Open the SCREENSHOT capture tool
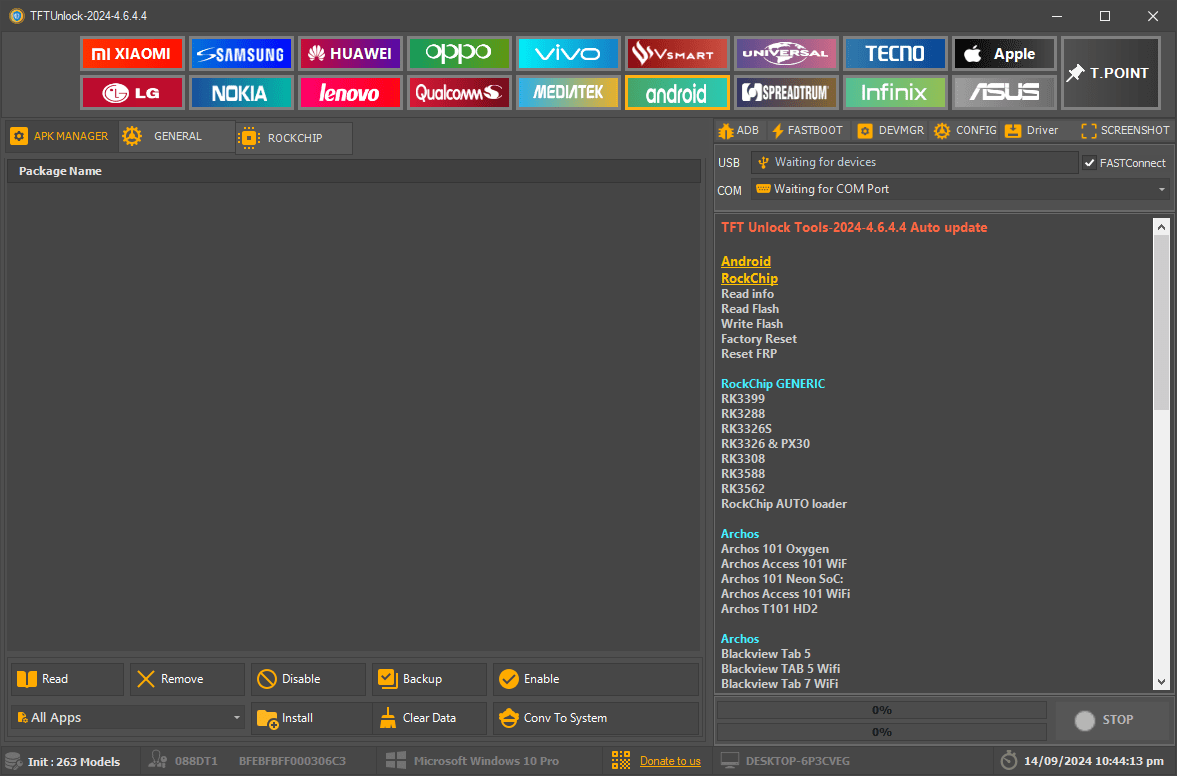This screenshot has width=1177, height=776. click(x=1125, y=130)
